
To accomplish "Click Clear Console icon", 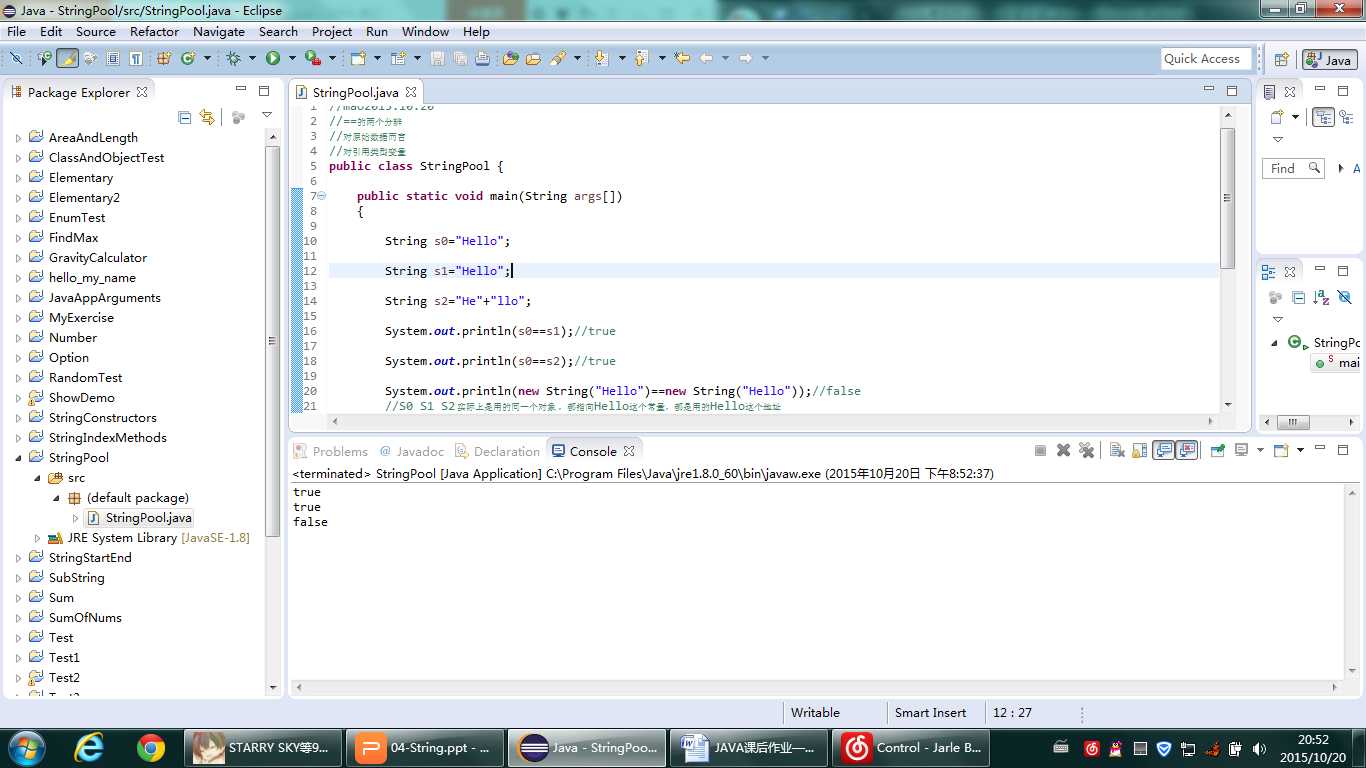I will [x=1117, y=450].
